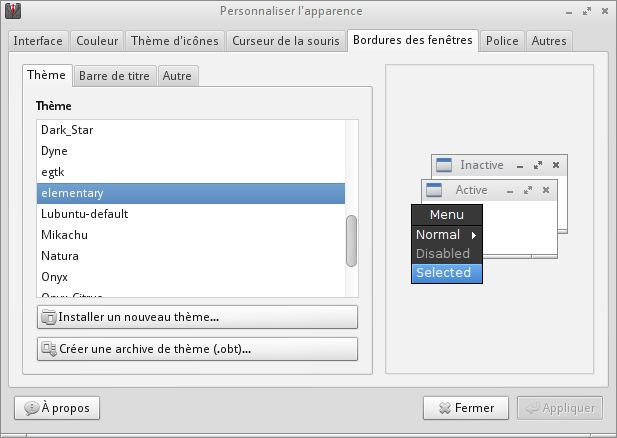Click minimize icon of Inactive preview window
The height and width of the screenshot is (438, 617).
[x=520, y=166]
